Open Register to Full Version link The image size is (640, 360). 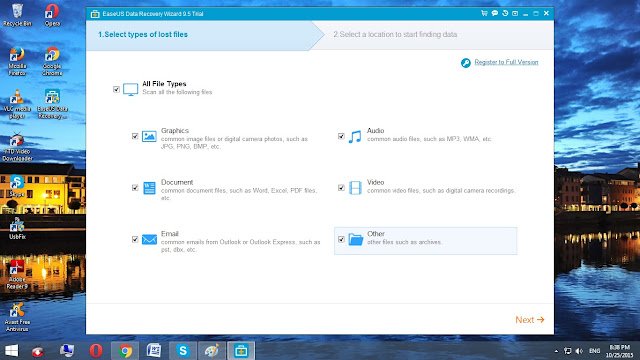[506, 62]
